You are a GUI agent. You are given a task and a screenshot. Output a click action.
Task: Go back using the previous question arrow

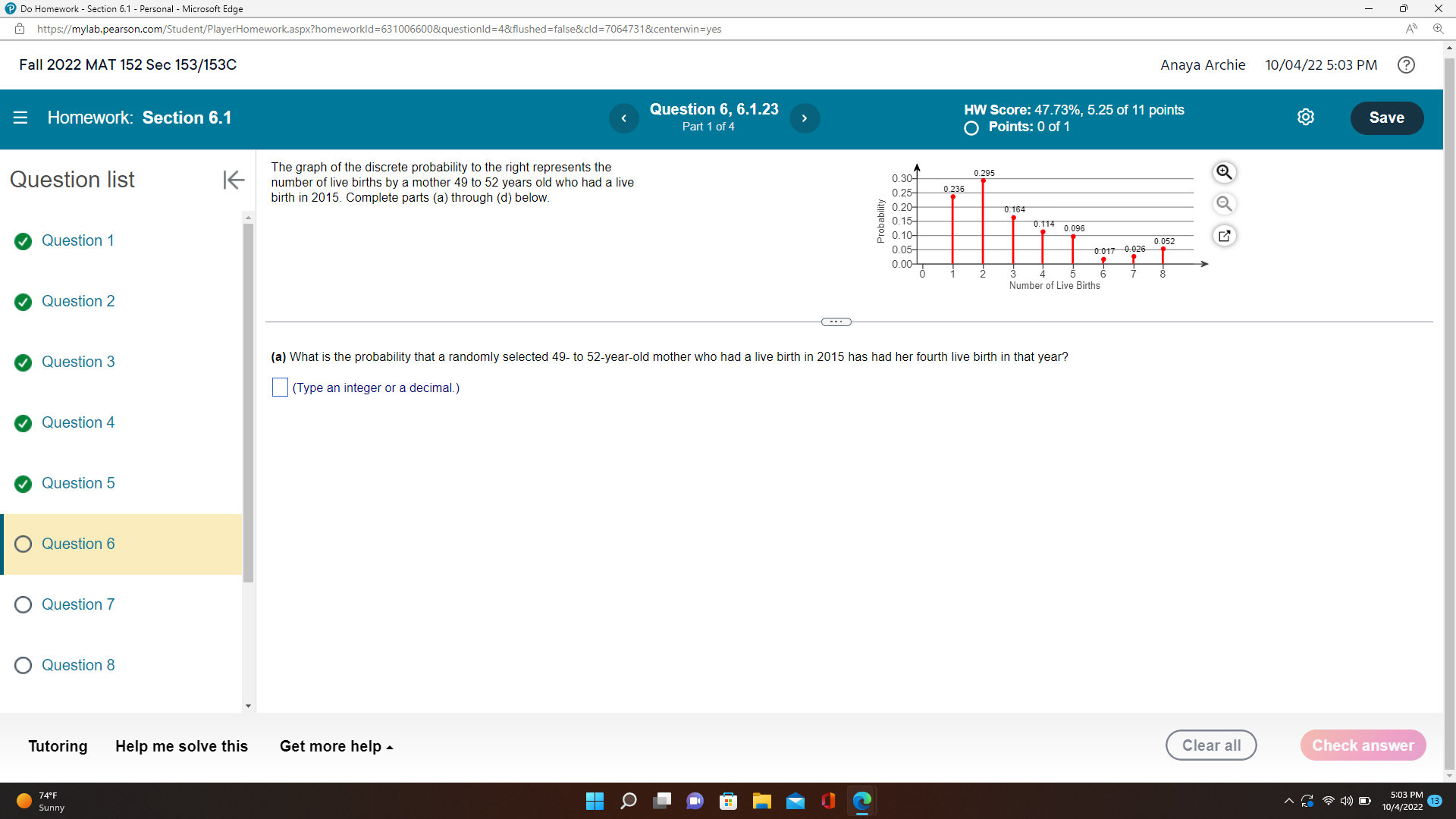[624, 118]
